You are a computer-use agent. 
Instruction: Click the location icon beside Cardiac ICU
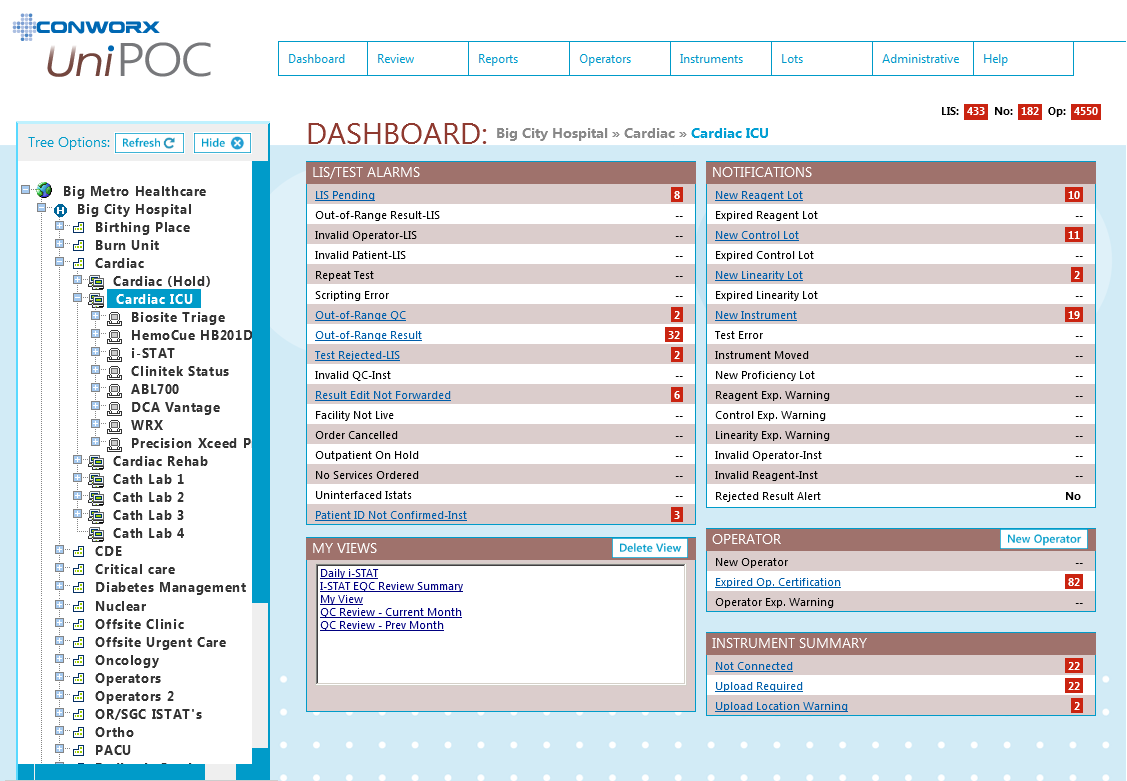pos(96,300)
